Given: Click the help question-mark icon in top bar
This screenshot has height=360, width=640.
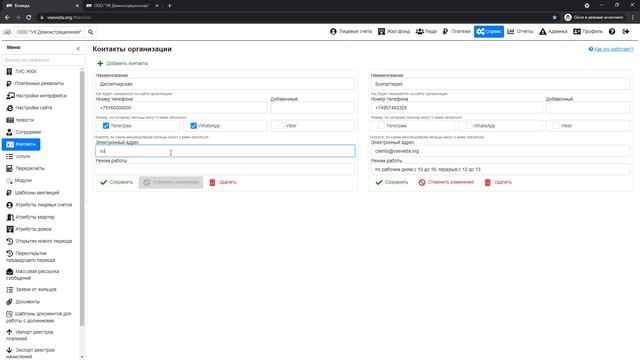Looking at the screenshot, I should (x=612, y=31).
